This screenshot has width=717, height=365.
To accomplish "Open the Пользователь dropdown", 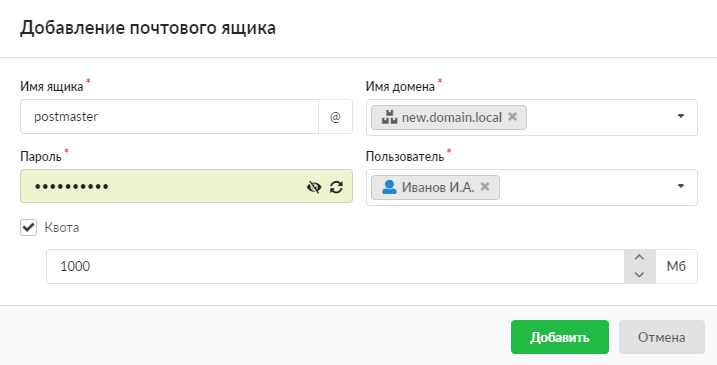I will pyautogui.click(x=680, y=186).
